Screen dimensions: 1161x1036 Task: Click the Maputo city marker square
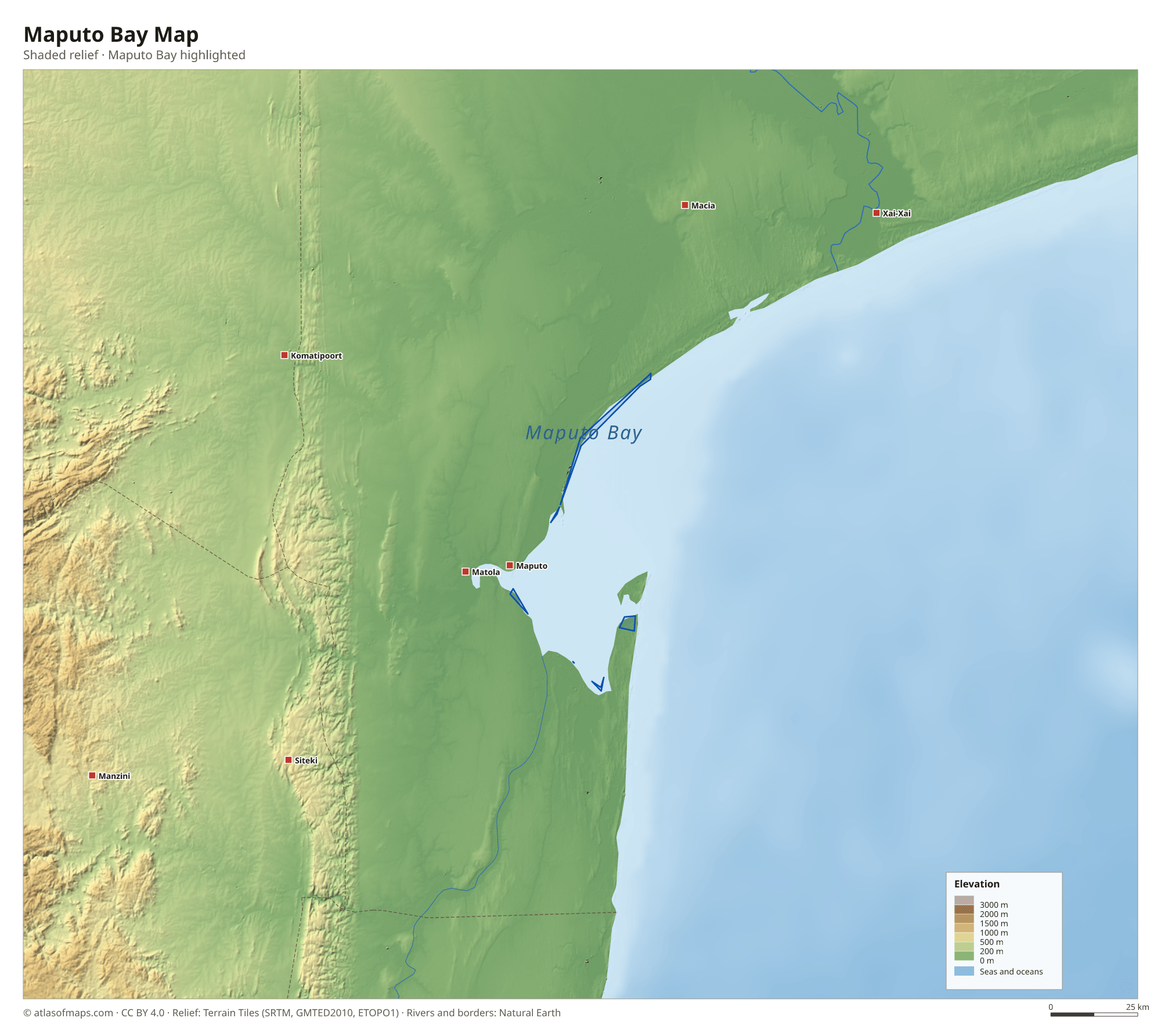click(x=510, y=565)
